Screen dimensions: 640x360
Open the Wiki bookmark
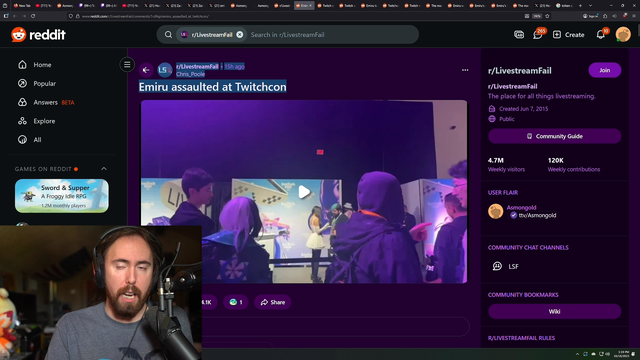click(554, 311)
